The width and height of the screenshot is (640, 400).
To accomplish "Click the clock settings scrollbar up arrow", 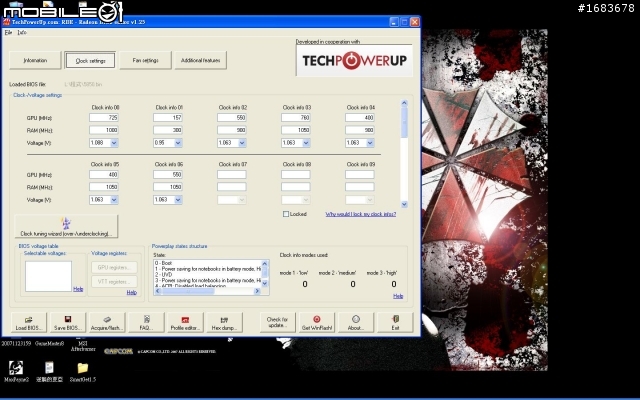I will [404, 103].
